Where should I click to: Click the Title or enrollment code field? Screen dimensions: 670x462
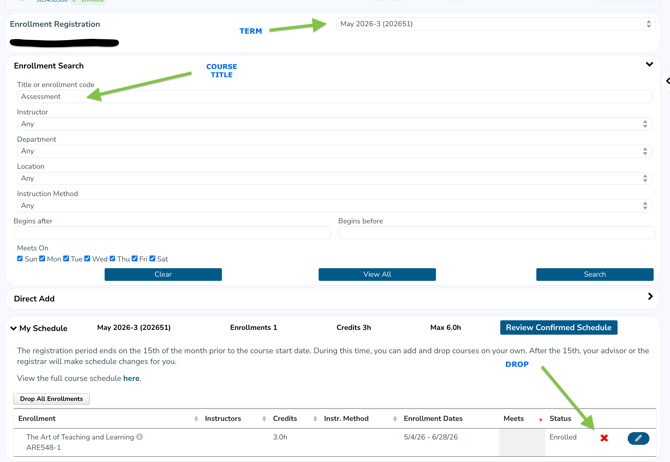pos(334,97)
